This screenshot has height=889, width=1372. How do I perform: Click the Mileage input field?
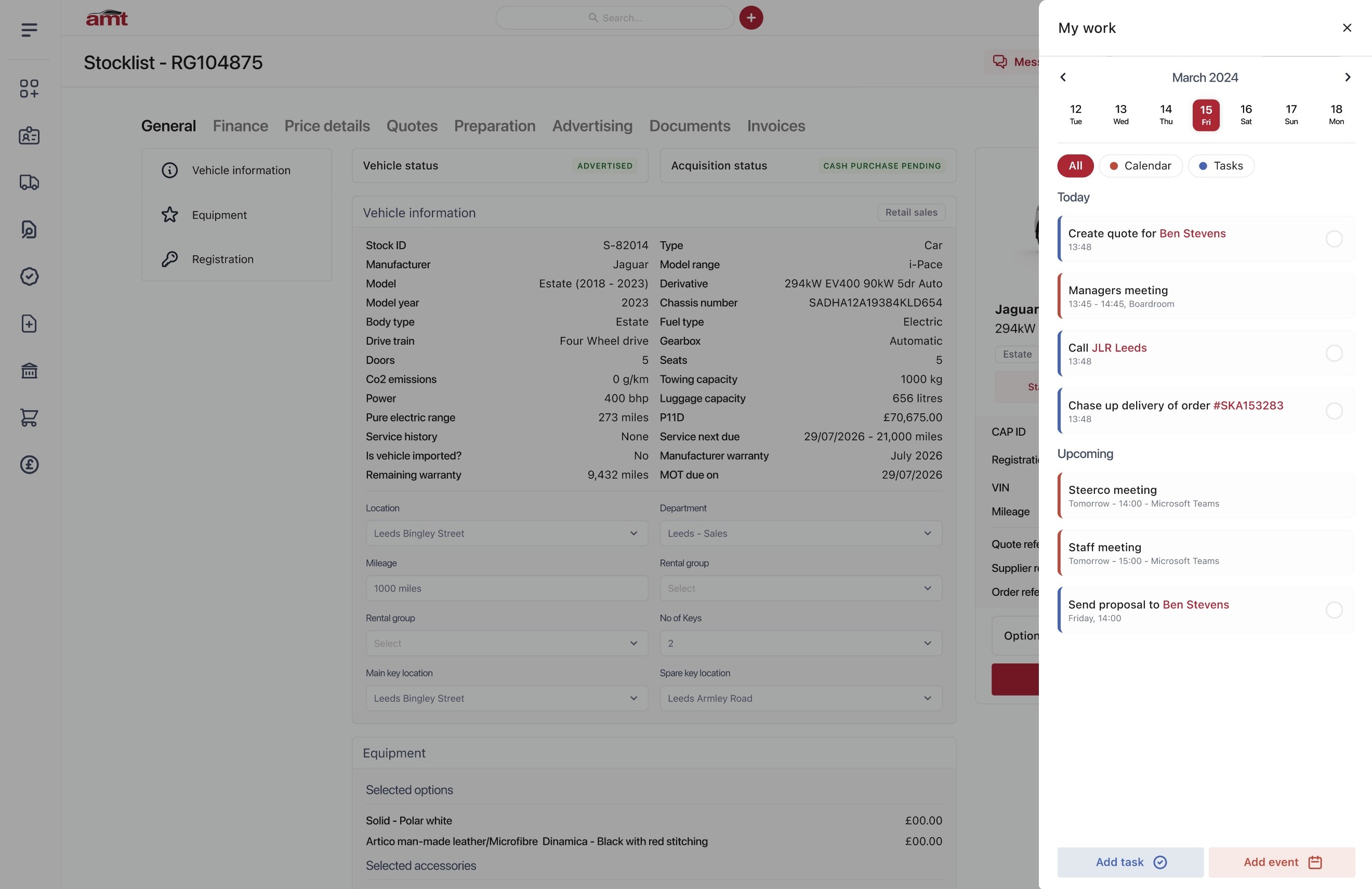[x=507, y=588]
